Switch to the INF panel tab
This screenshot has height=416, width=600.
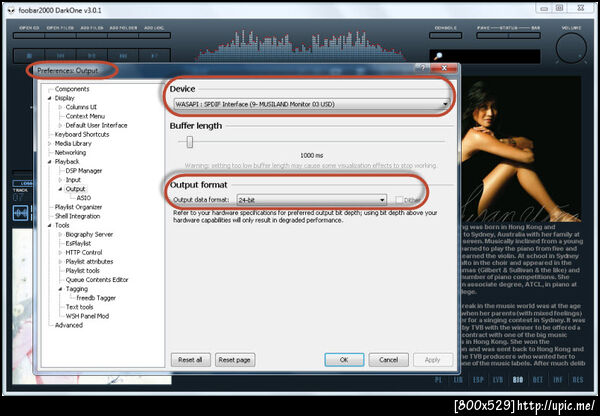(558, 380)
